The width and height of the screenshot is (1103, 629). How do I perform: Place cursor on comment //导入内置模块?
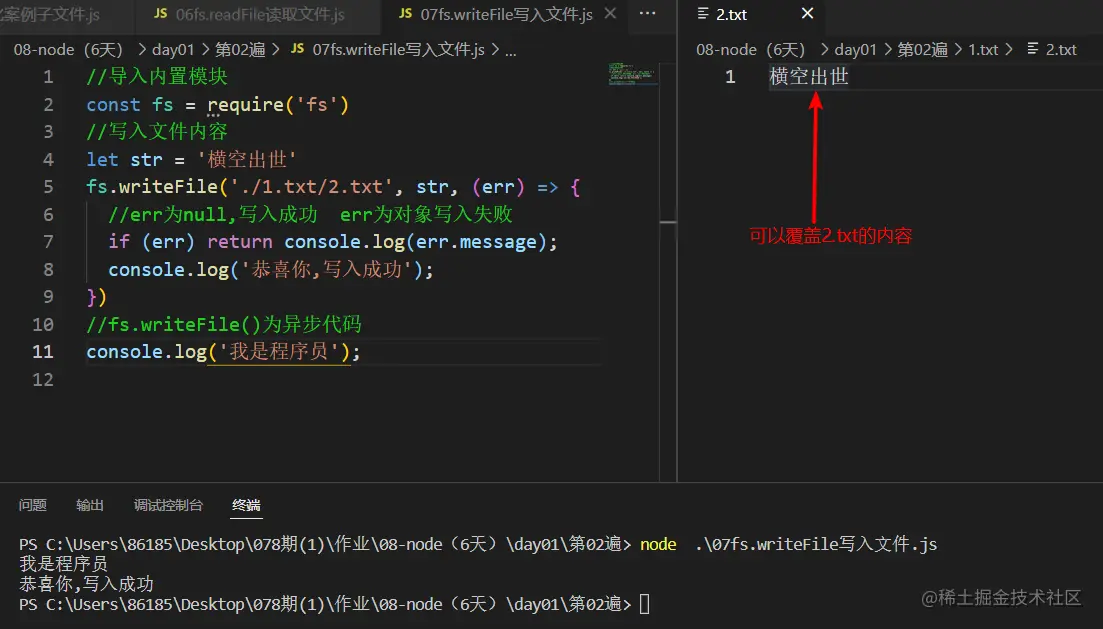[157, 76]
